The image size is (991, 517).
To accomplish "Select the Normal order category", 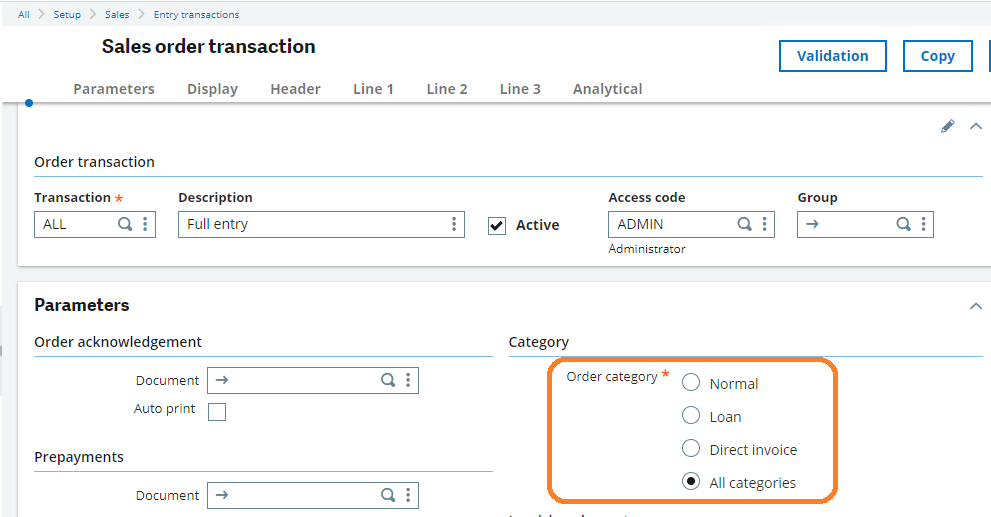I will pos(691,383).
